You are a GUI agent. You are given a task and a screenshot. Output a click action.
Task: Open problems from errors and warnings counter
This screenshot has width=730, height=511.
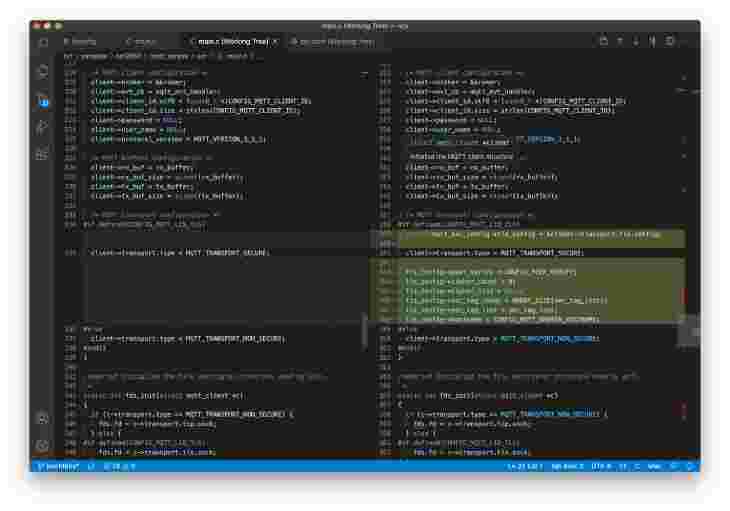click(120, 466)
